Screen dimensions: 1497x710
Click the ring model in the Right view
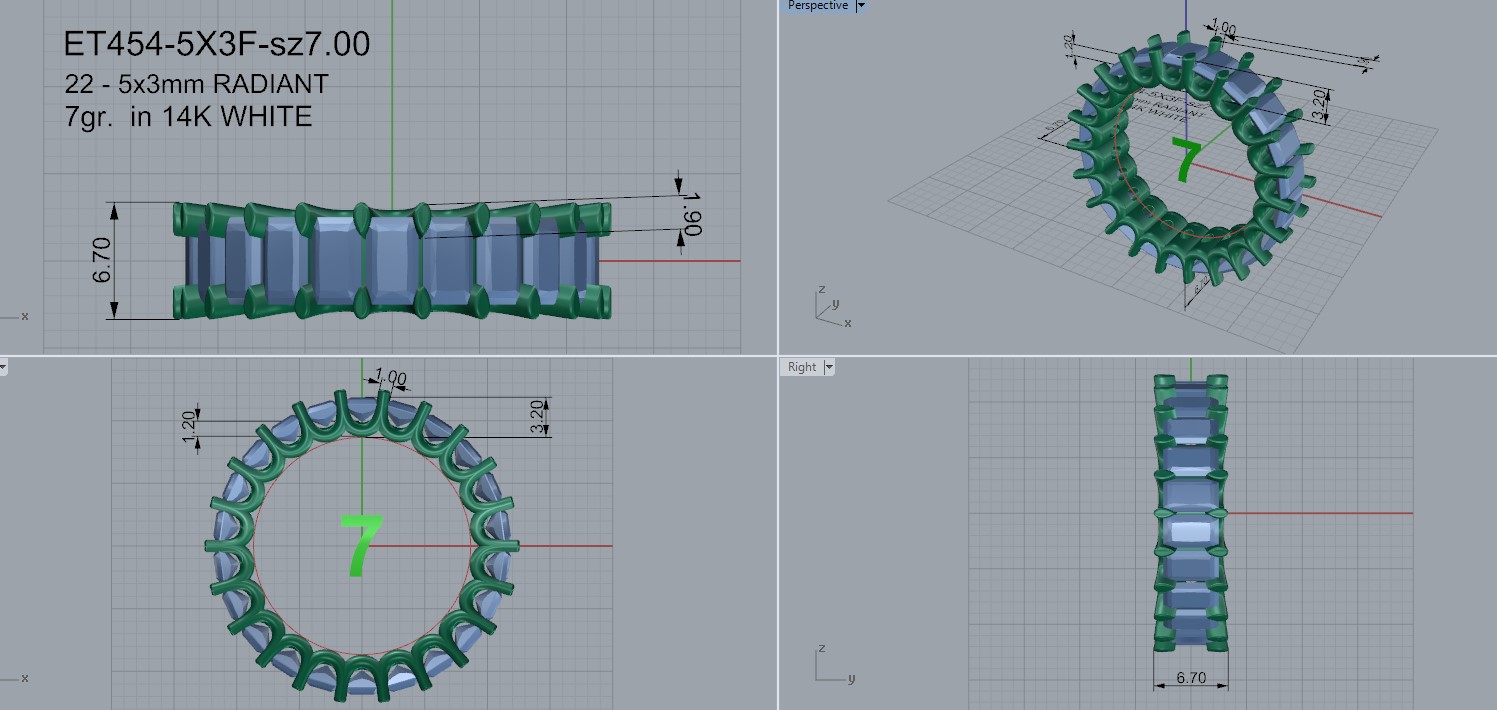coord(1190,512)
